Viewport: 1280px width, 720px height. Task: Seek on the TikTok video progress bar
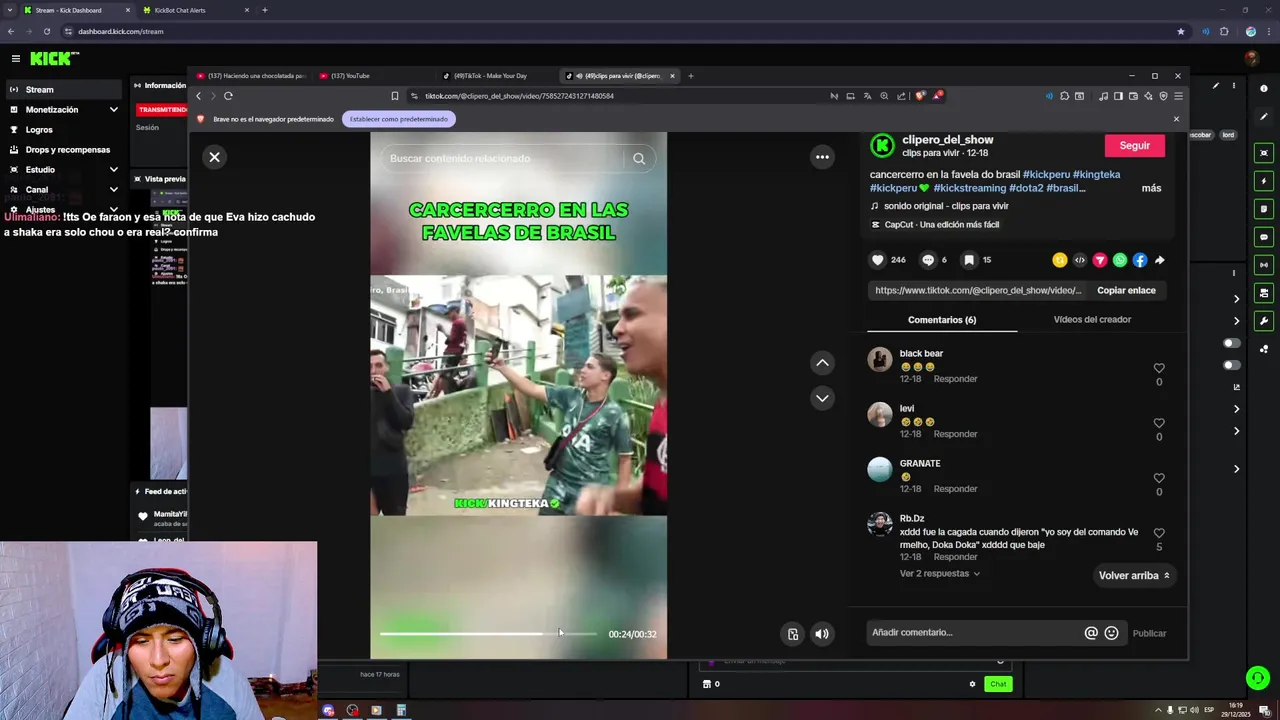488,634
